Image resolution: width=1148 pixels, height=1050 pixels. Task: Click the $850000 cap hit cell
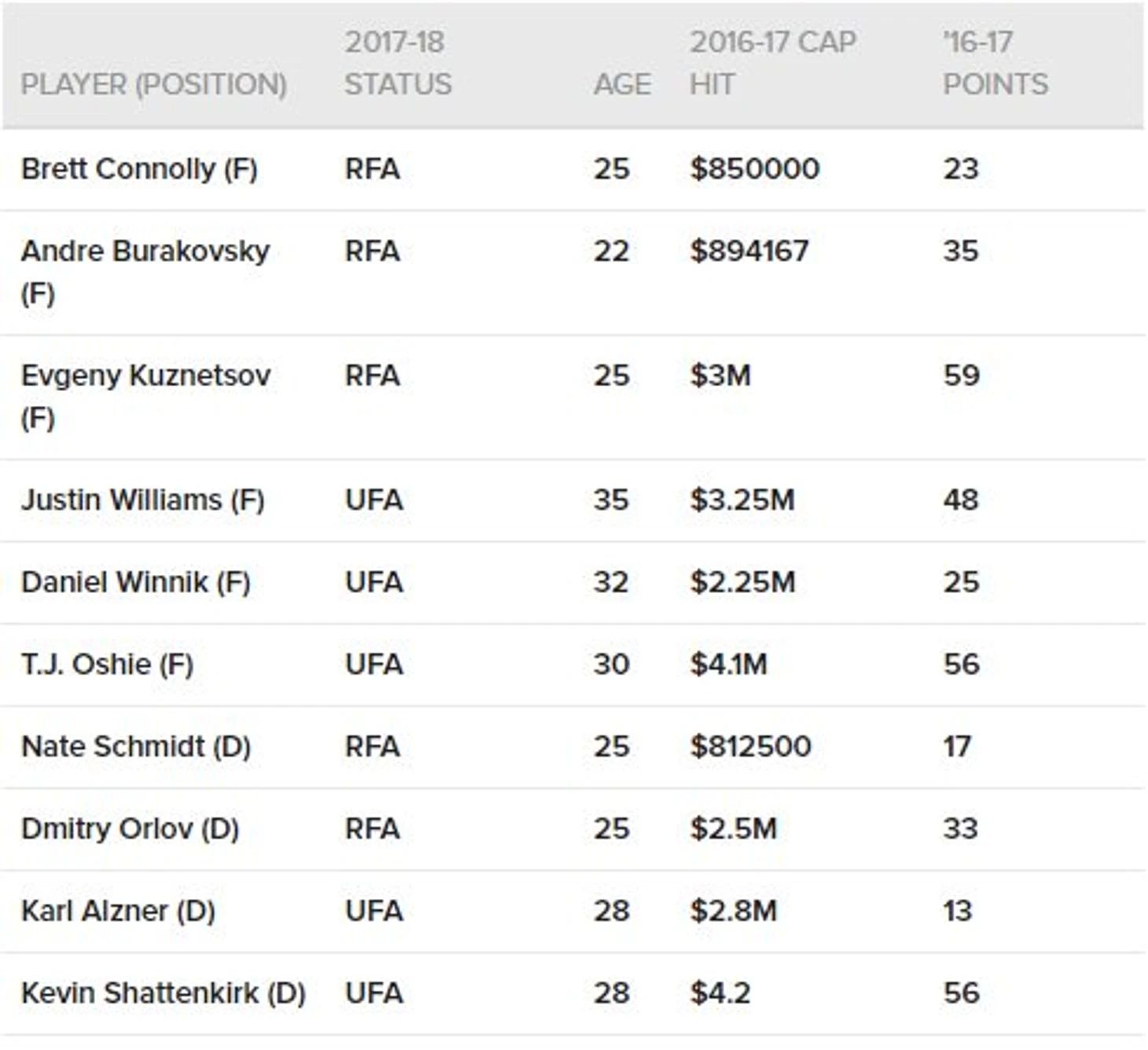(x=754, y=169)
